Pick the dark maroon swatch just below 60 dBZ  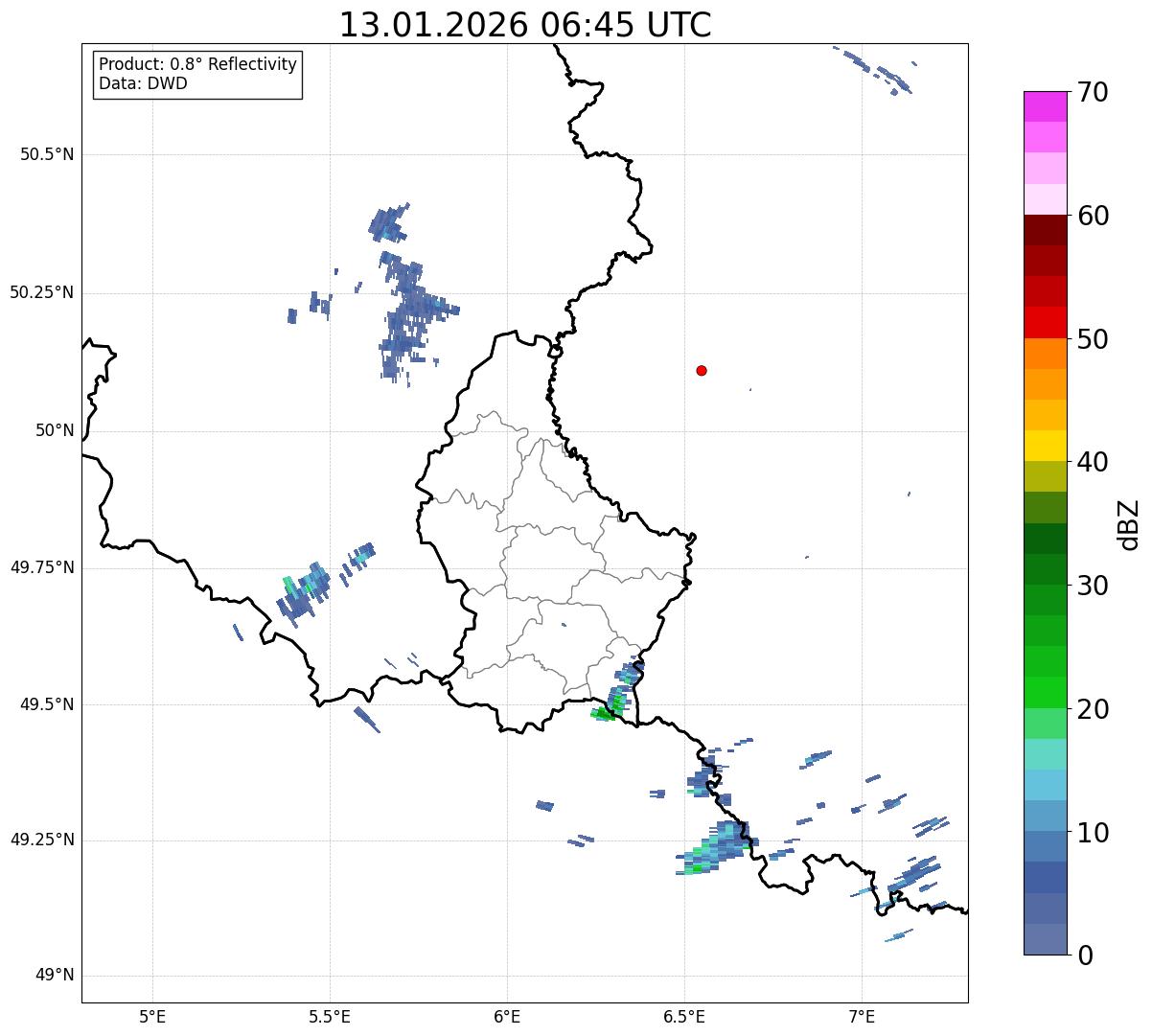1045,230
